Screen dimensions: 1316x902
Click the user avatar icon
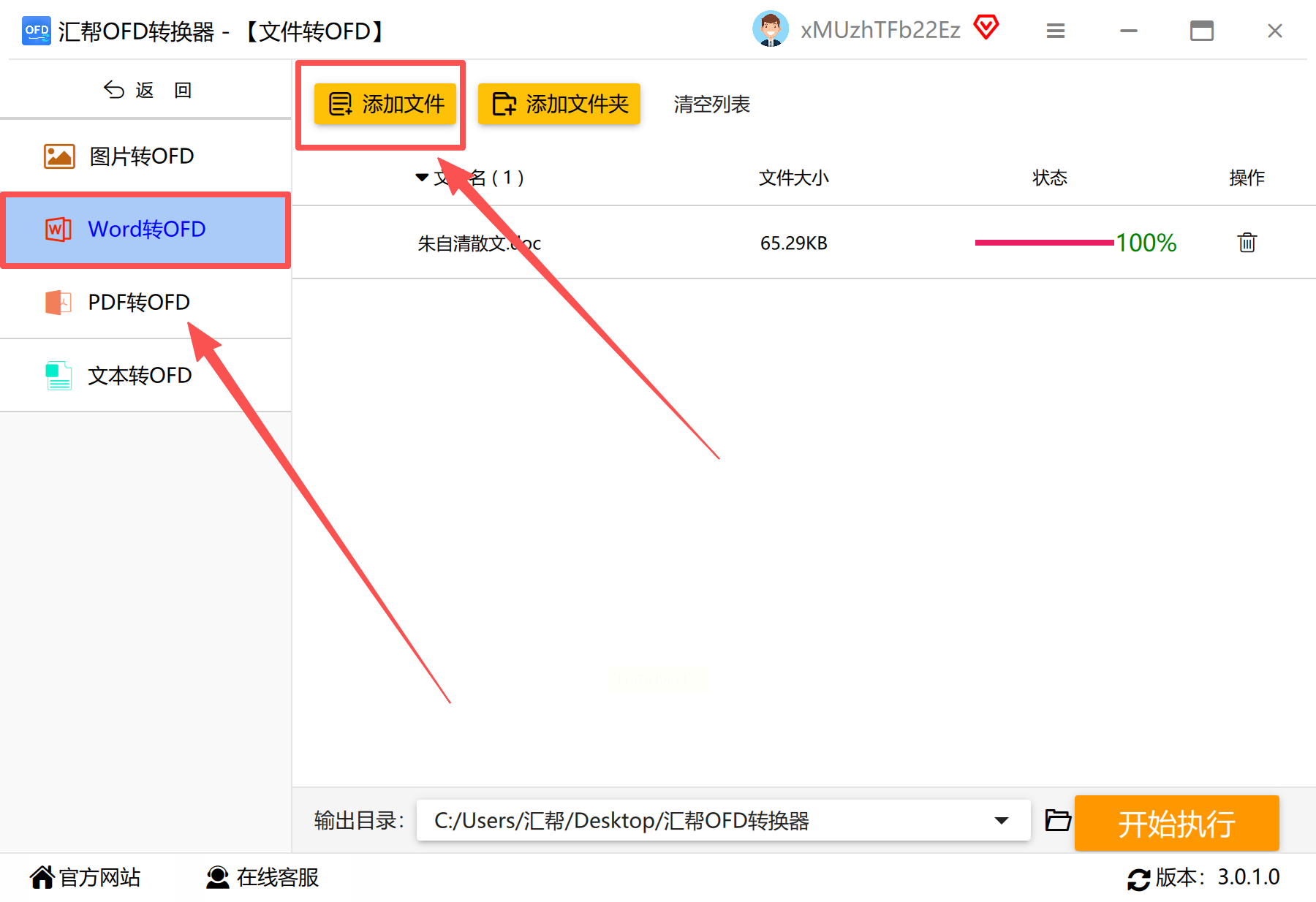tap(770, 29)
